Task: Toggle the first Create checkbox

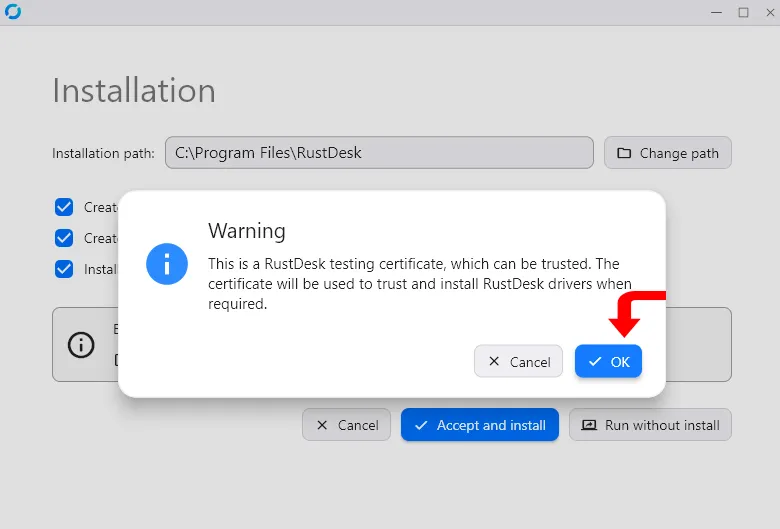Action: click(64, 207)
